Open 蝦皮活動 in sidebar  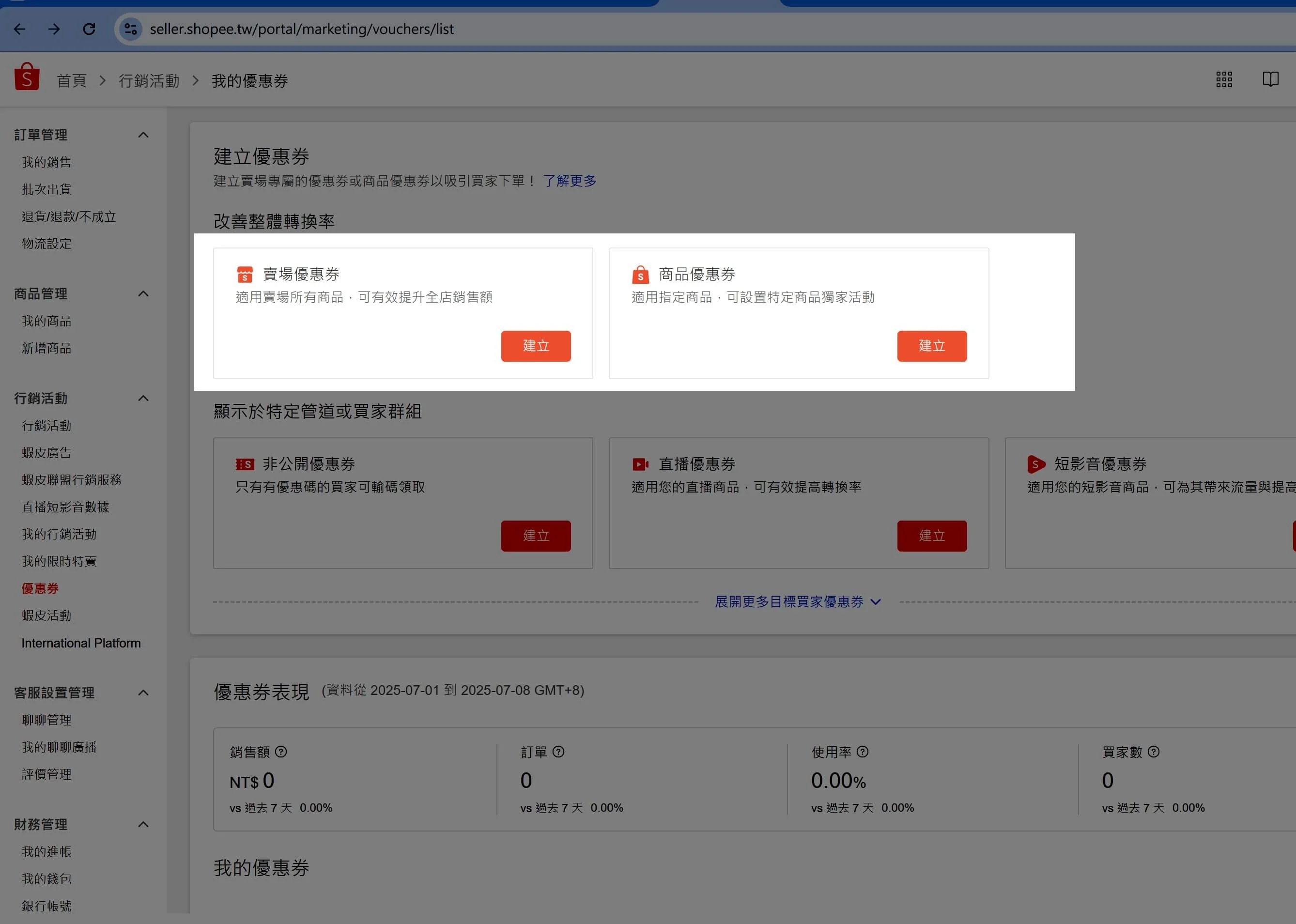coord(46,616)
